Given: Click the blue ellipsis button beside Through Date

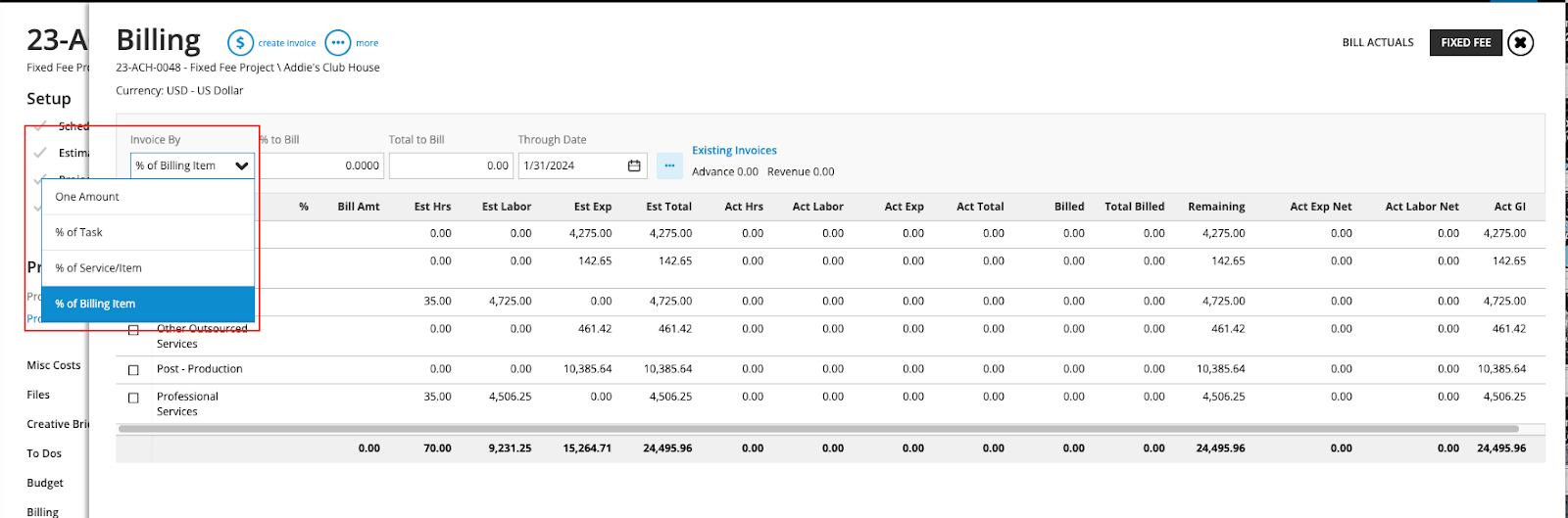Looking at the screenshot, I should (669, 165).
